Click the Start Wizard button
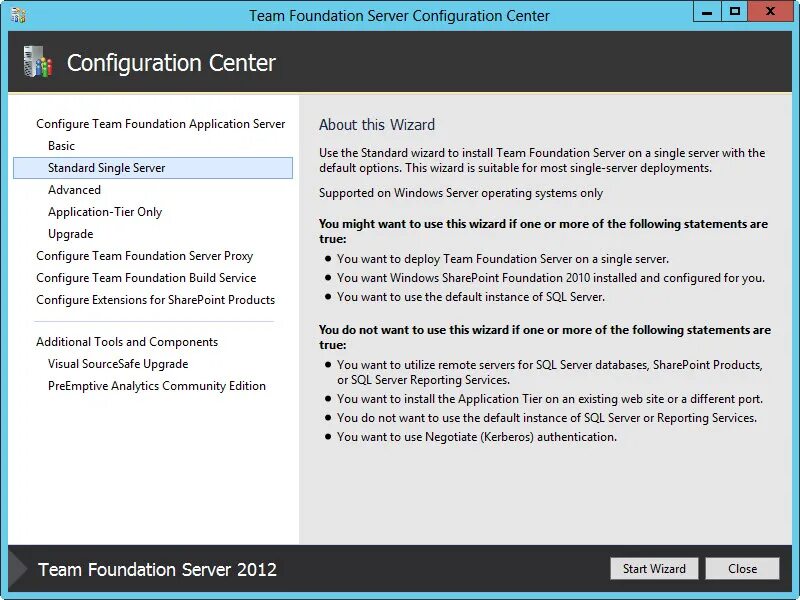Image resolution: width=800 pixels, height=600 pixels. (654, 568)
